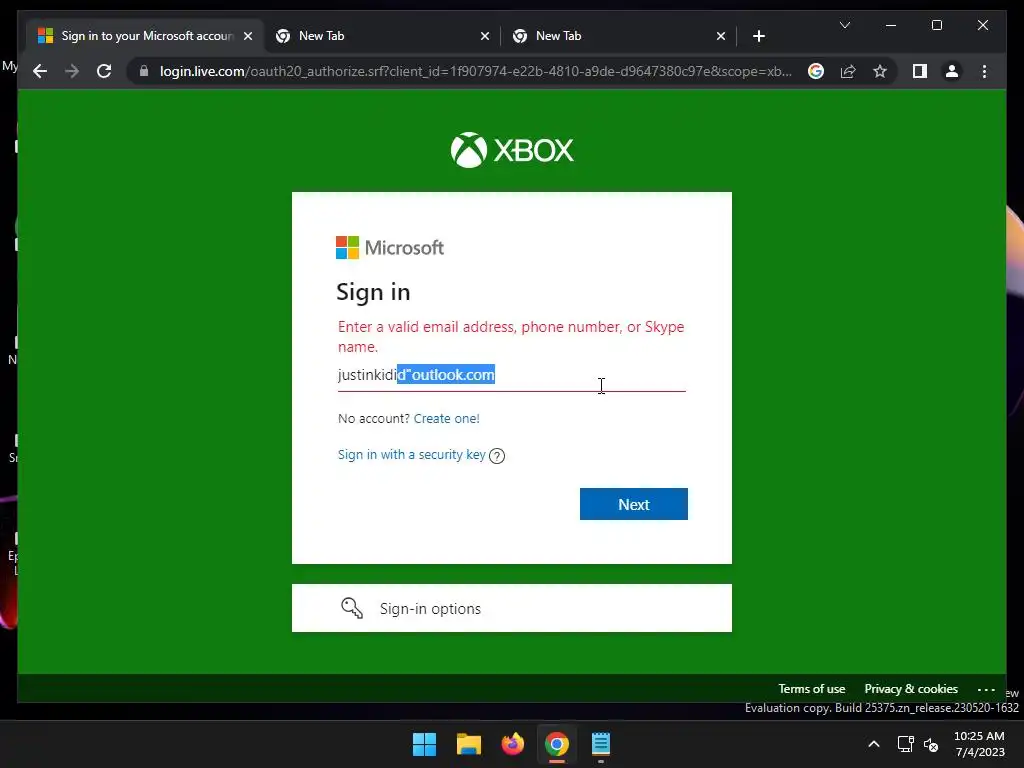Open the Windows Start menu
The width and height of the screenshot is (1024, 768).
[x=424, y=744]
